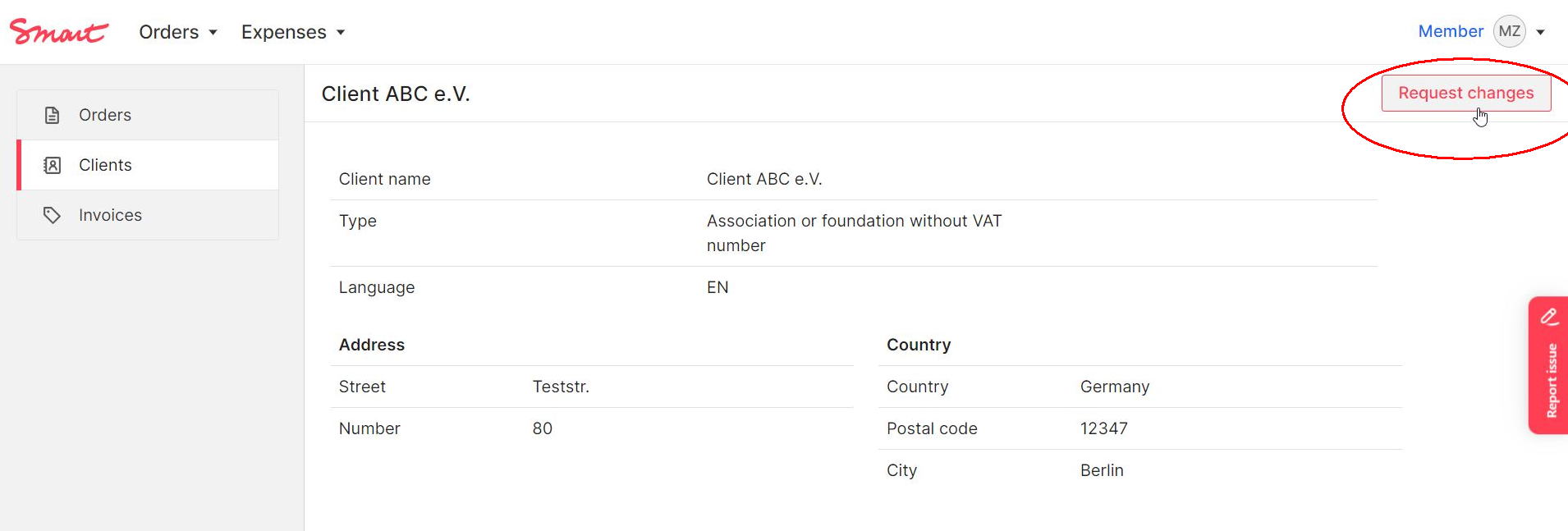Select Invoices in the left sidebar

point(148,215)
